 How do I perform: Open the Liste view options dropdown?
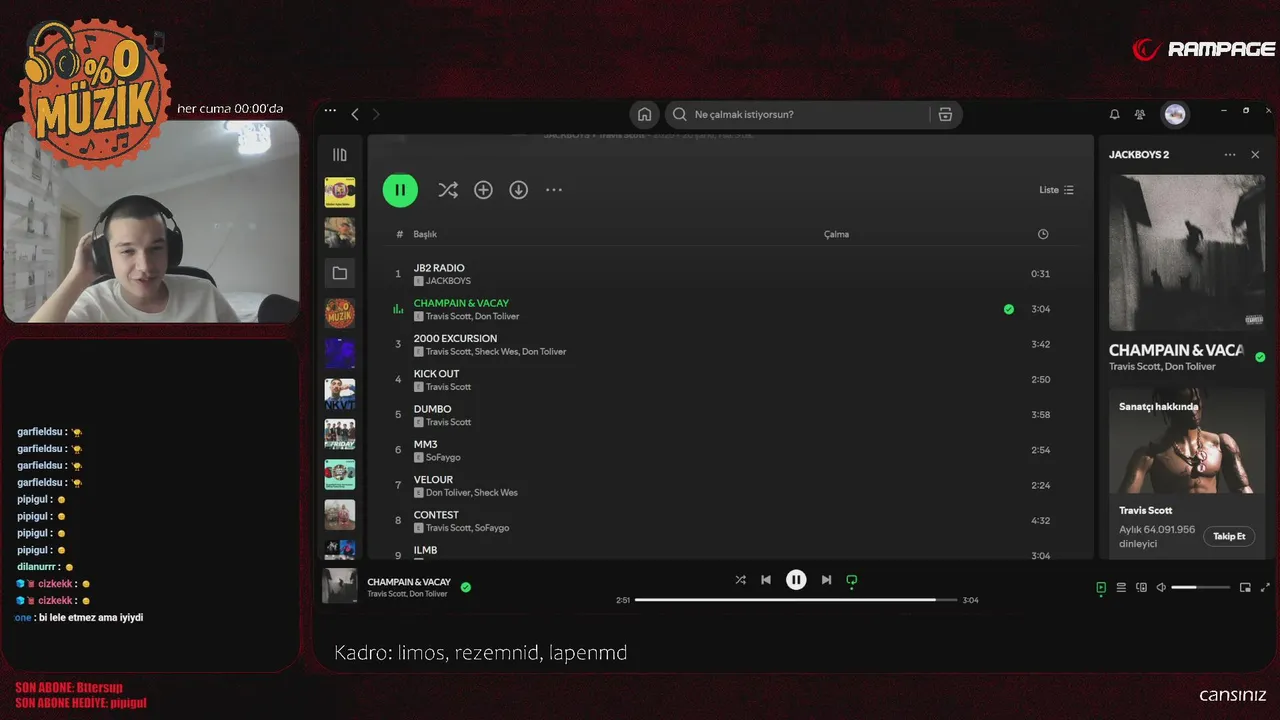point(1056,190)
